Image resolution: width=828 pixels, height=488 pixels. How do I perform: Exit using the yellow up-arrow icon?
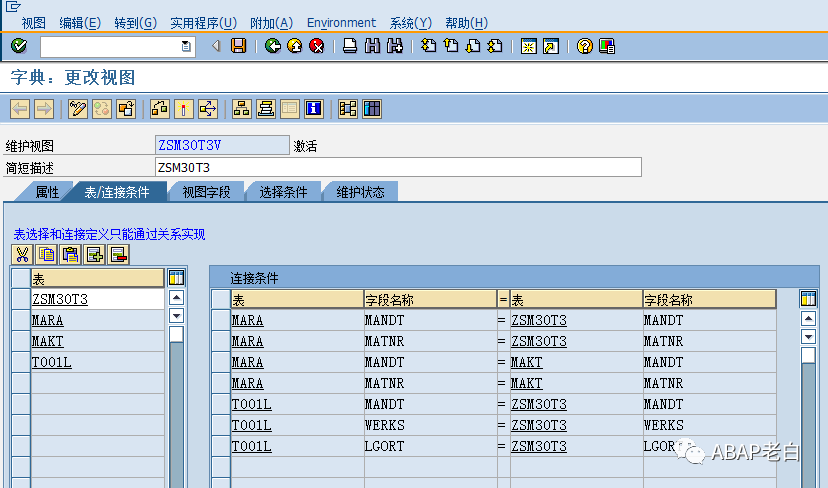point(295,46)
